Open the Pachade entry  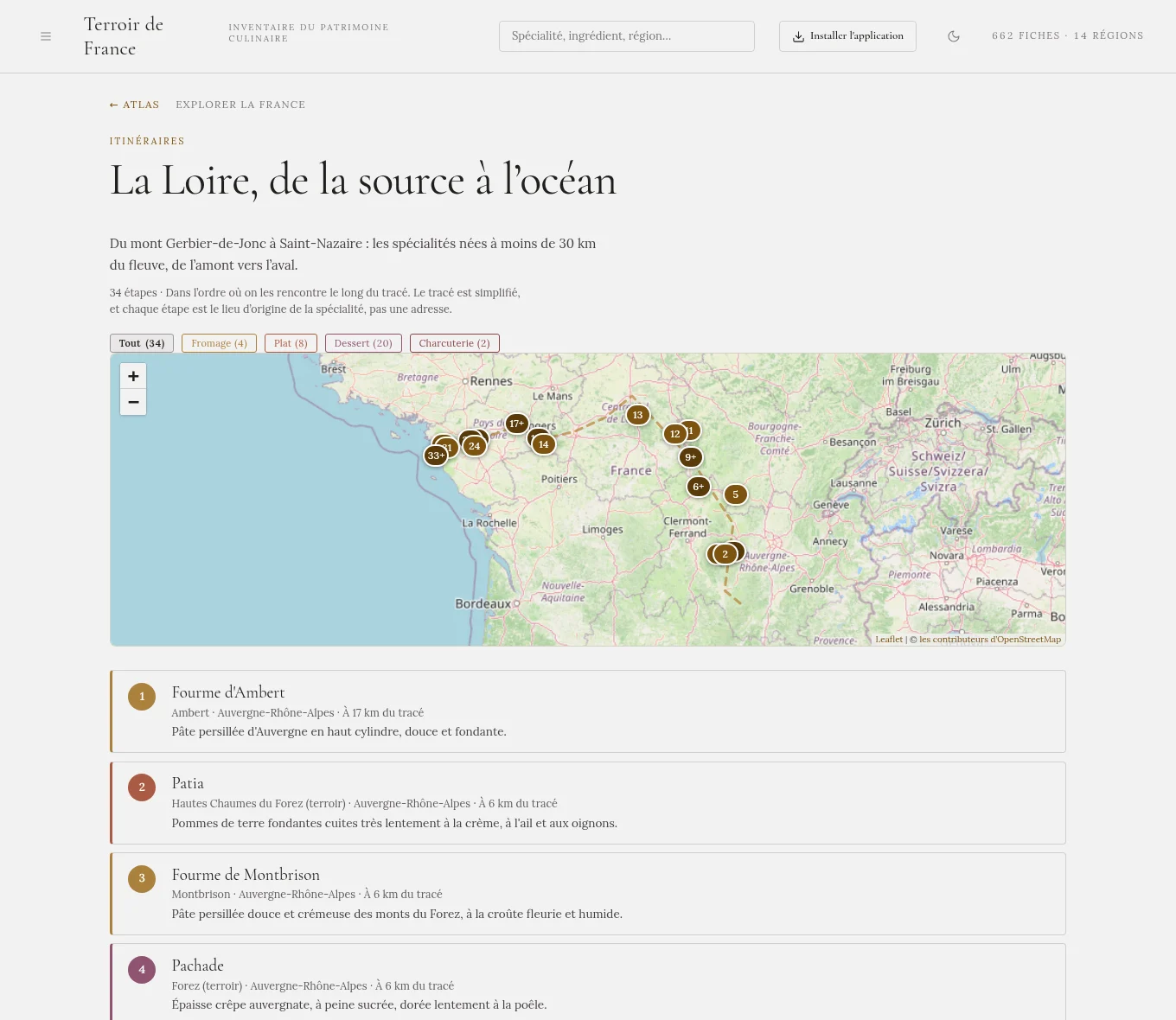(588, 983)
